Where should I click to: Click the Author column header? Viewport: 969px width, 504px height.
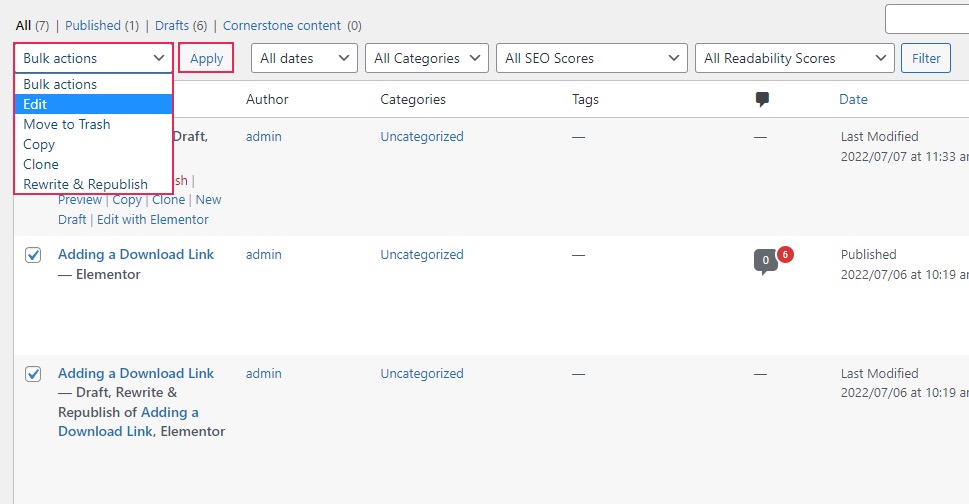pyautogui.click(x=267, y=99)
